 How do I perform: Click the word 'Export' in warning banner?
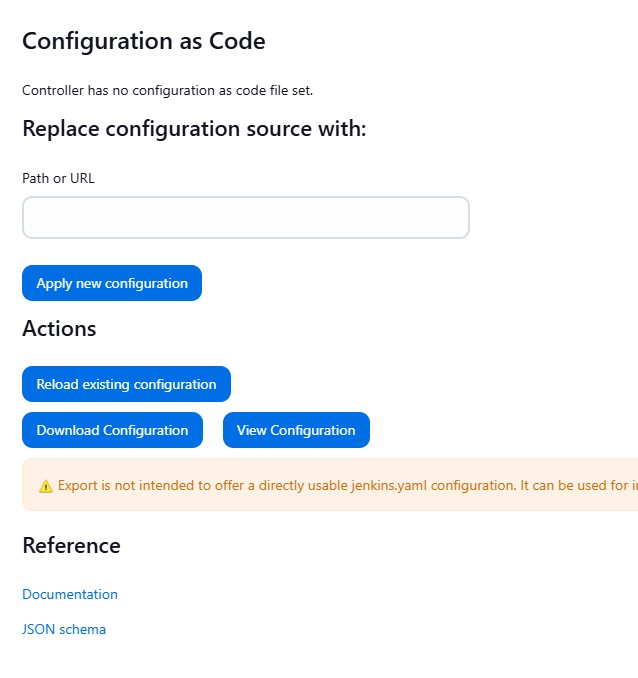tap(78, 485)
